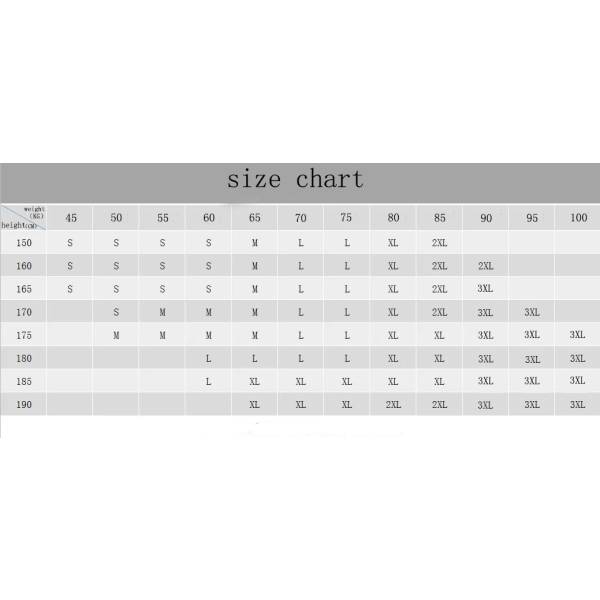The width and height of the screenshot is (600, 600).
Task: Click the 3XL cell at height 170, weight 95
Action: click(532, 312)
